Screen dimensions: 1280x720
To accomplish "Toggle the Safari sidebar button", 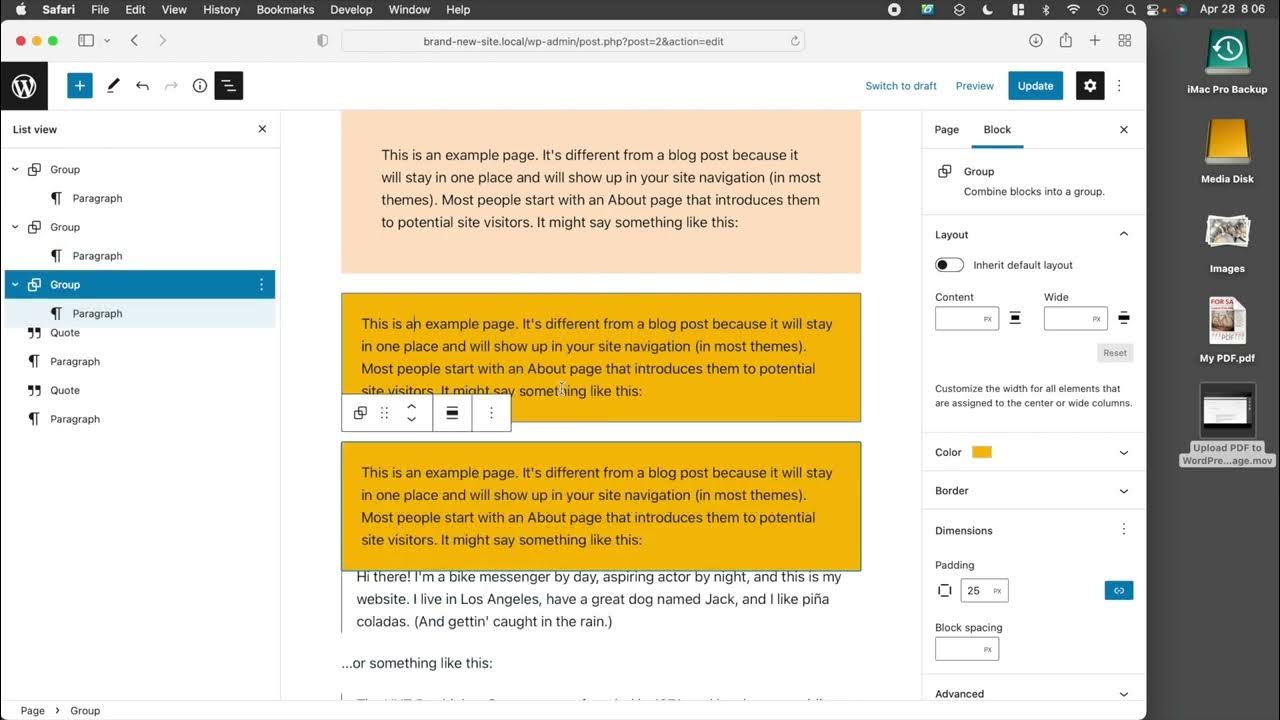I will pyautogui.click(x=86, y=41).
